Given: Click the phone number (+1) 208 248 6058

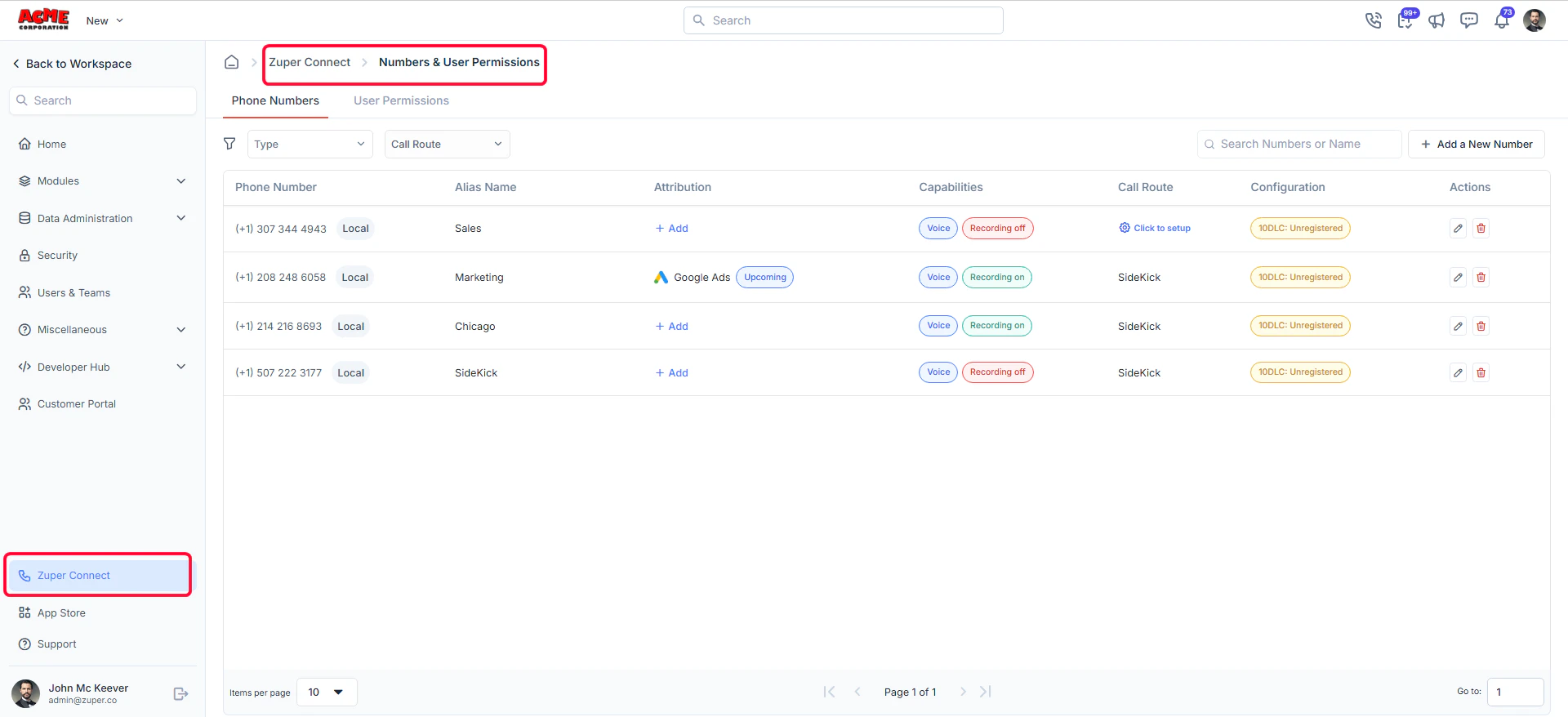Looking at the screenshot, I should click(281, 278).
